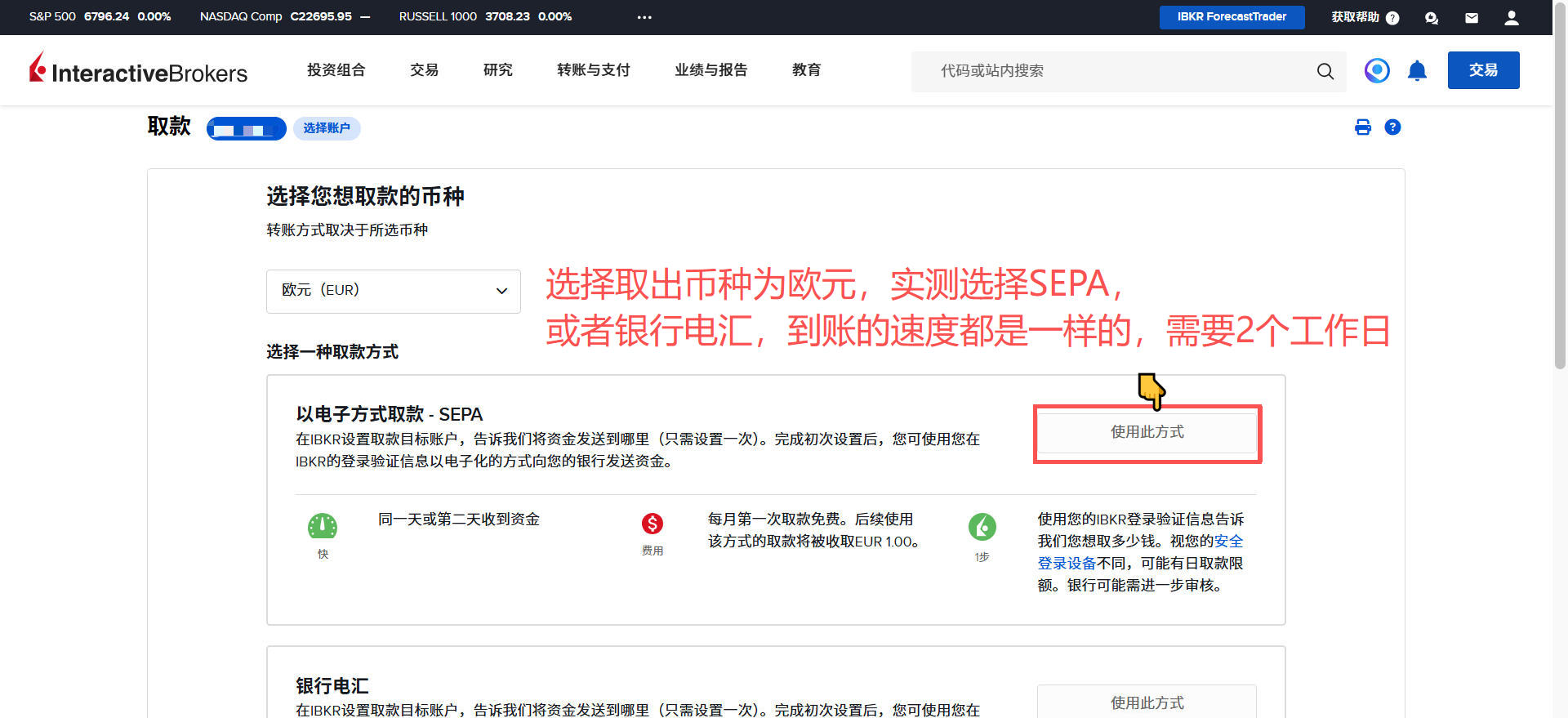Click the circular IBKR assistant icon
Image resolution: width=1568 pixels, height=718 pixels.
click(x=1377, y=71)
